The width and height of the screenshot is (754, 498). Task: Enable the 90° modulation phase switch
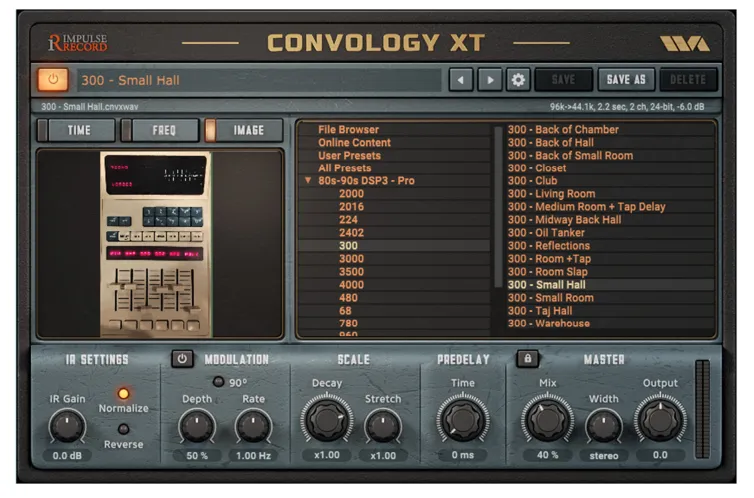218,382
